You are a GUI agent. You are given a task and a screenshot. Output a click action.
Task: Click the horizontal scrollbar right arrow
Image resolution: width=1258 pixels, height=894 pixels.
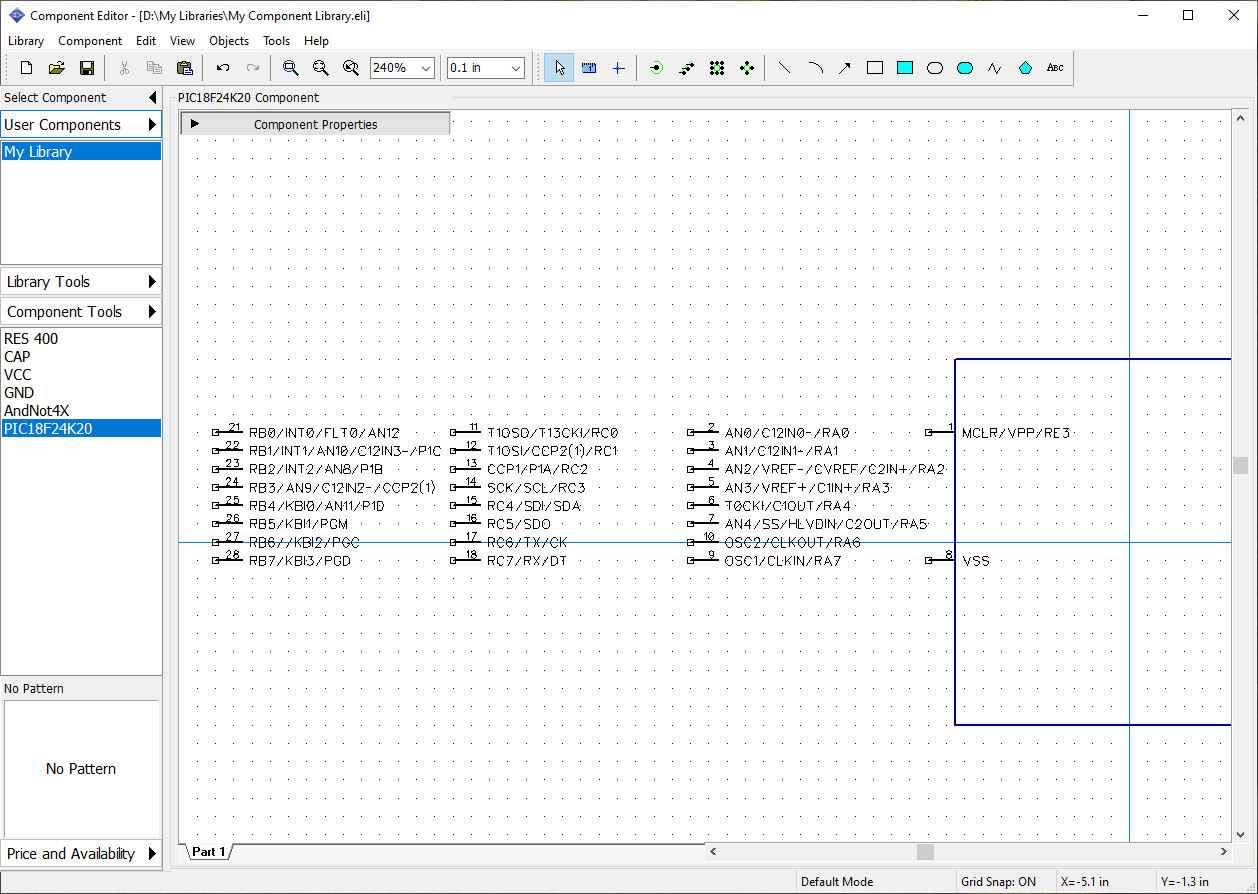[x=1224, y=852]
